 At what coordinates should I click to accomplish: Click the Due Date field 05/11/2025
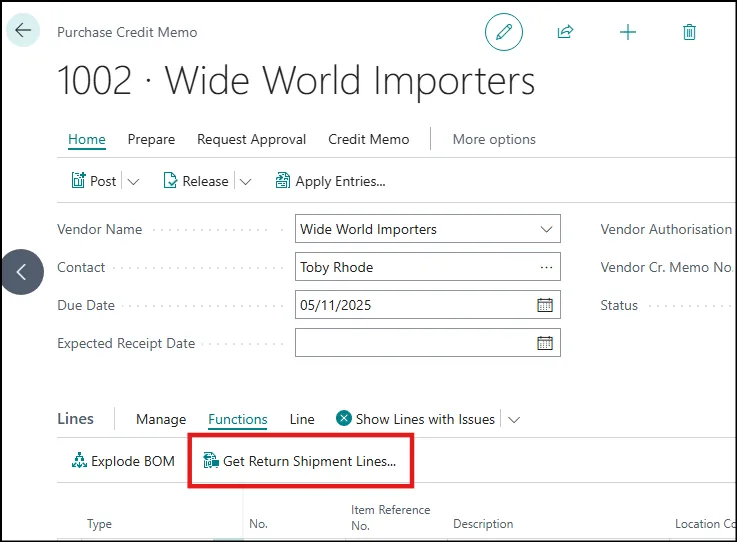[x=428, y=305]
